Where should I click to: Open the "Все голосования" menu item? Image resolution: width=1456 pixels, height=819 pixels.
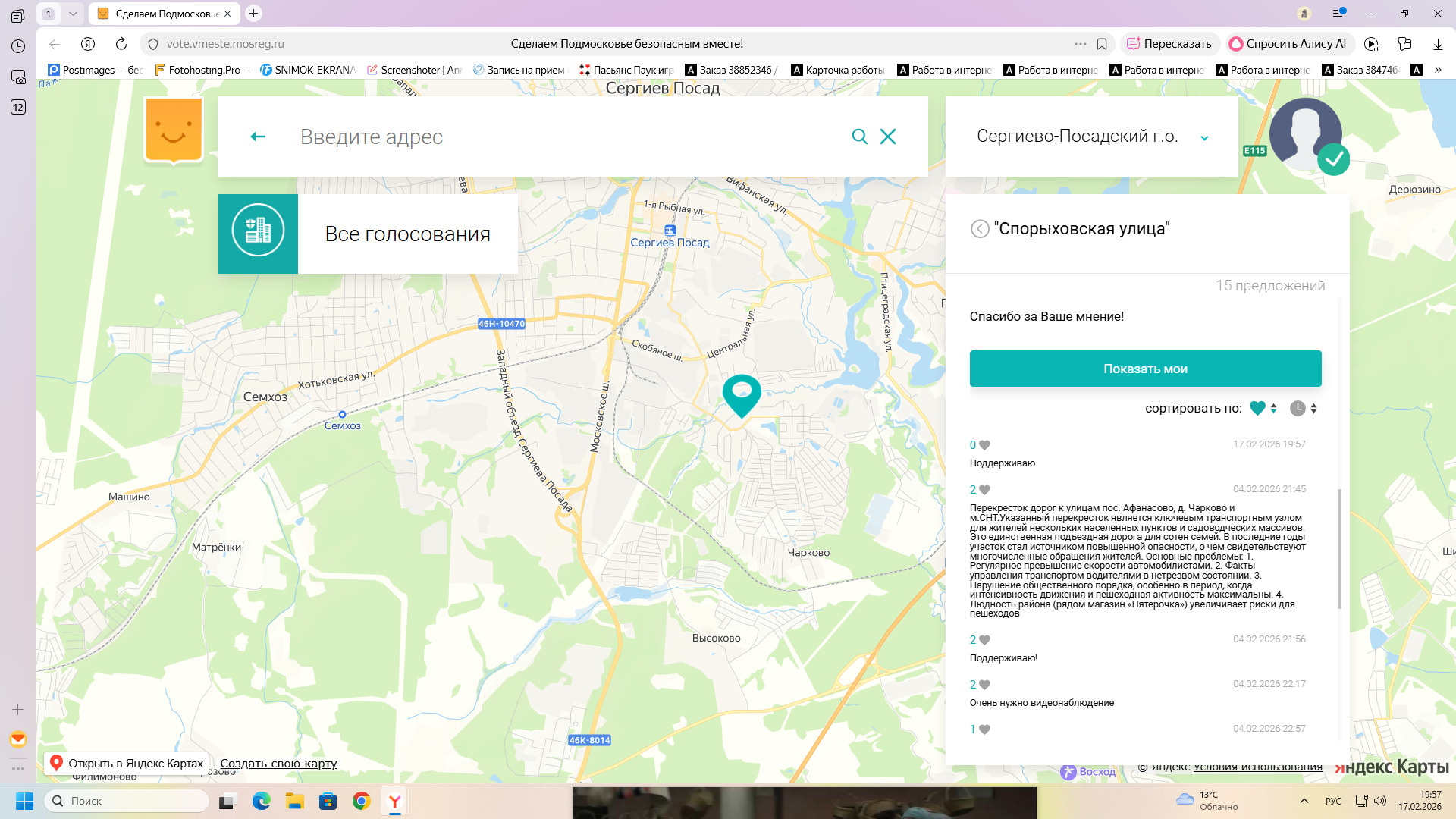407,234
